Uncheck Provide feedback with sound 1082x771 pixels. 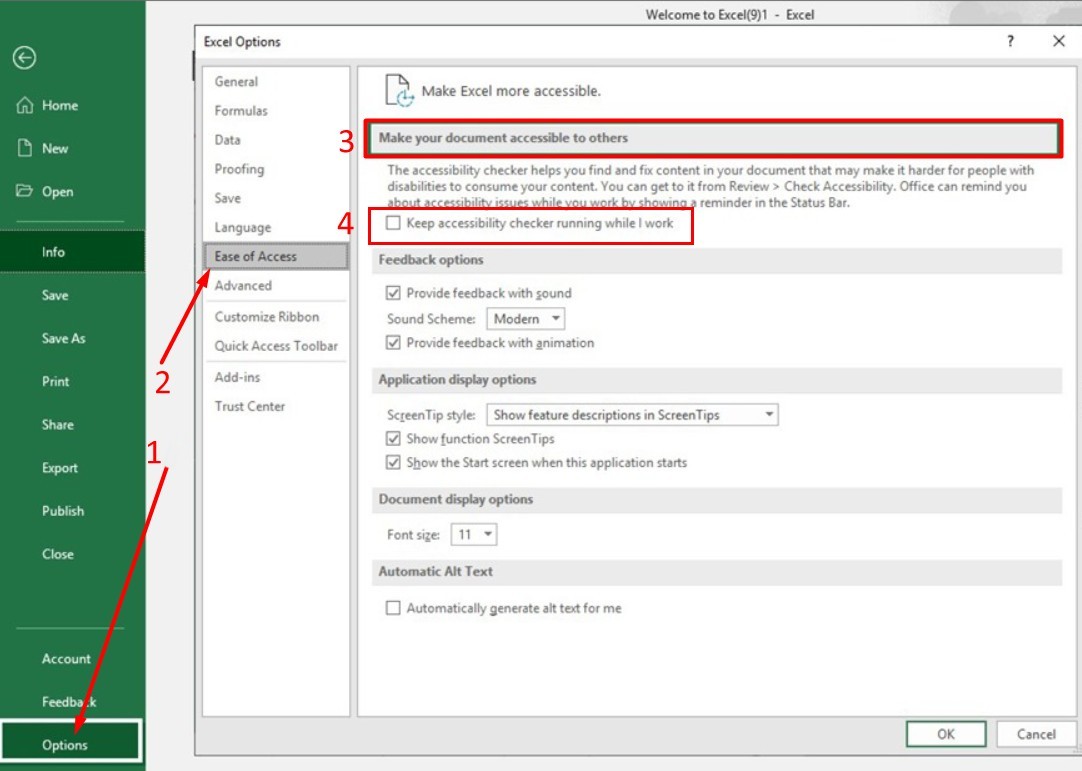[393, 293]
